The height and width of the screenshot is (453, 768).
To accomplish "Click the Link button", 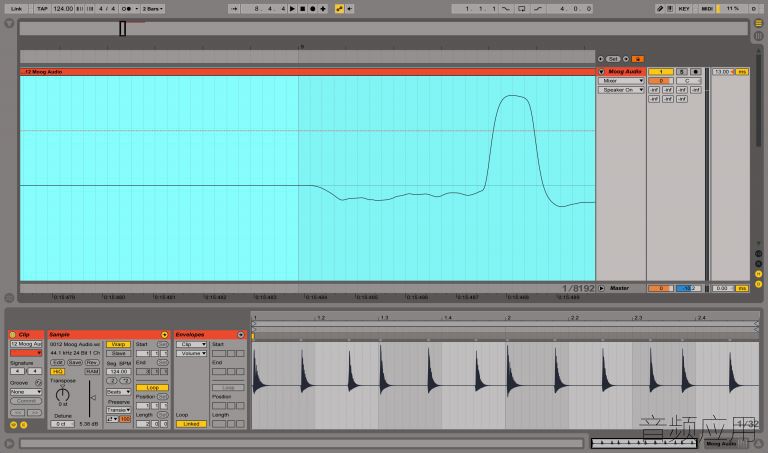I will [16, 9].
